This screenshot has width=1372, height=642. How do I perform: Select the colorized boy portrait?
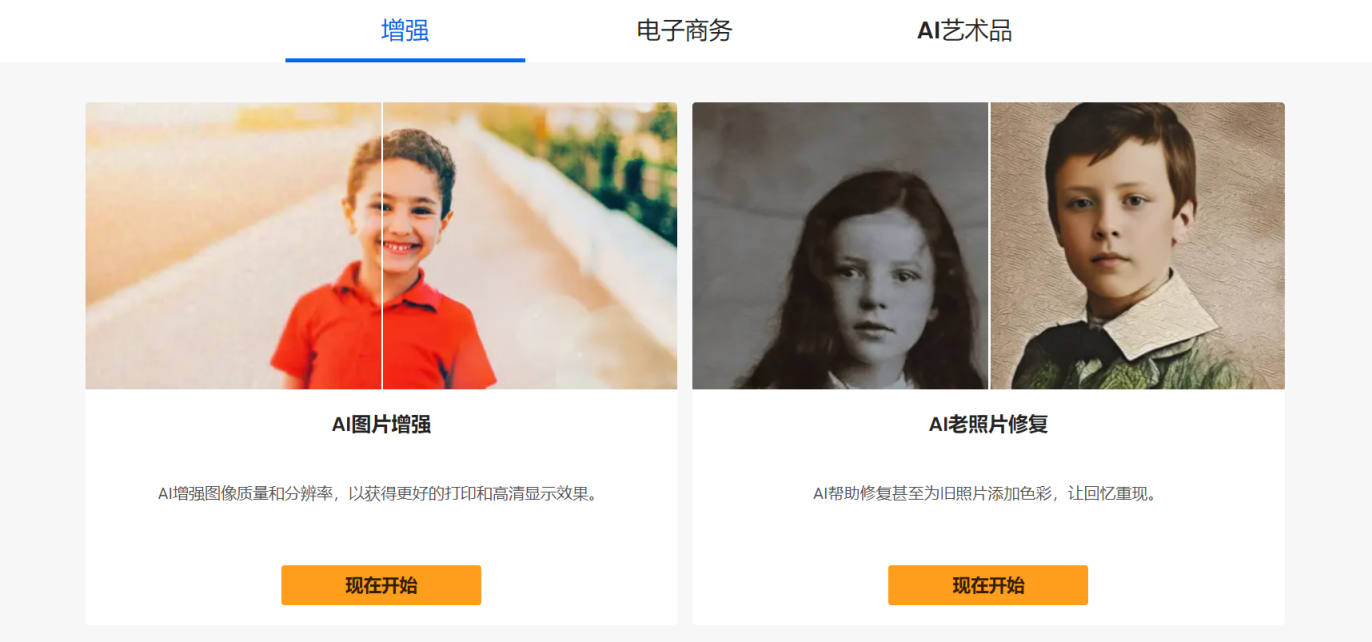click(1137, 245)
